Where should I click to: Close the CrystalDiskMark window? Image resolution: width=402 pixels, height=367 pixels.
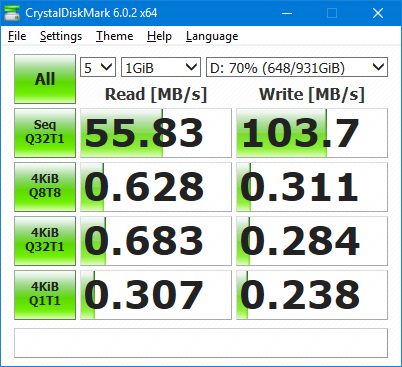378,13
